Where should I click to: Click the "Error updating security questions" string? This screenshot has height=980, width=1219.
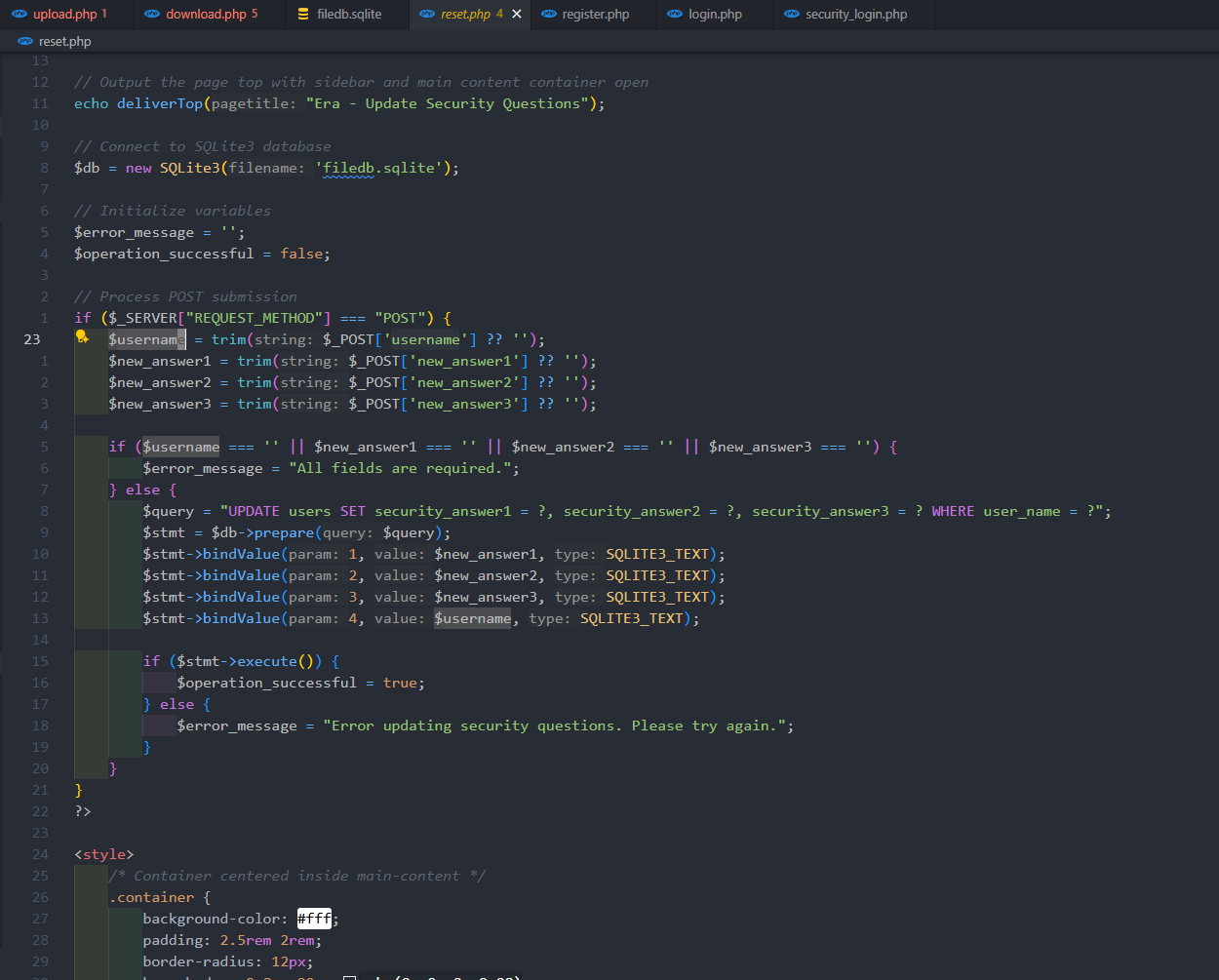tap(555, 725)
